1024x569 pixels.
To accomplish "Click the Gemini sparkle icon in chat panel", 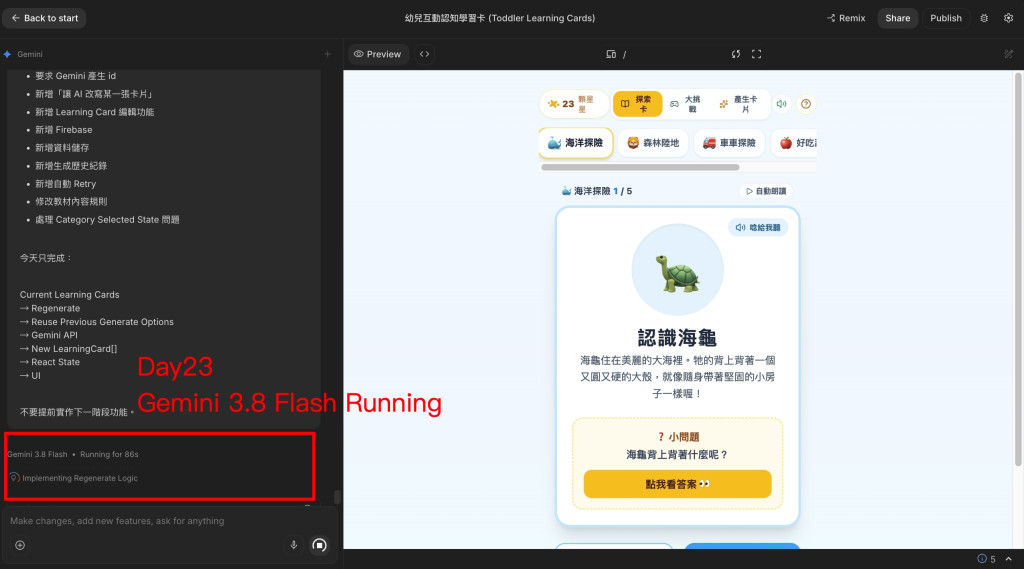I will (x=7, y=54).
